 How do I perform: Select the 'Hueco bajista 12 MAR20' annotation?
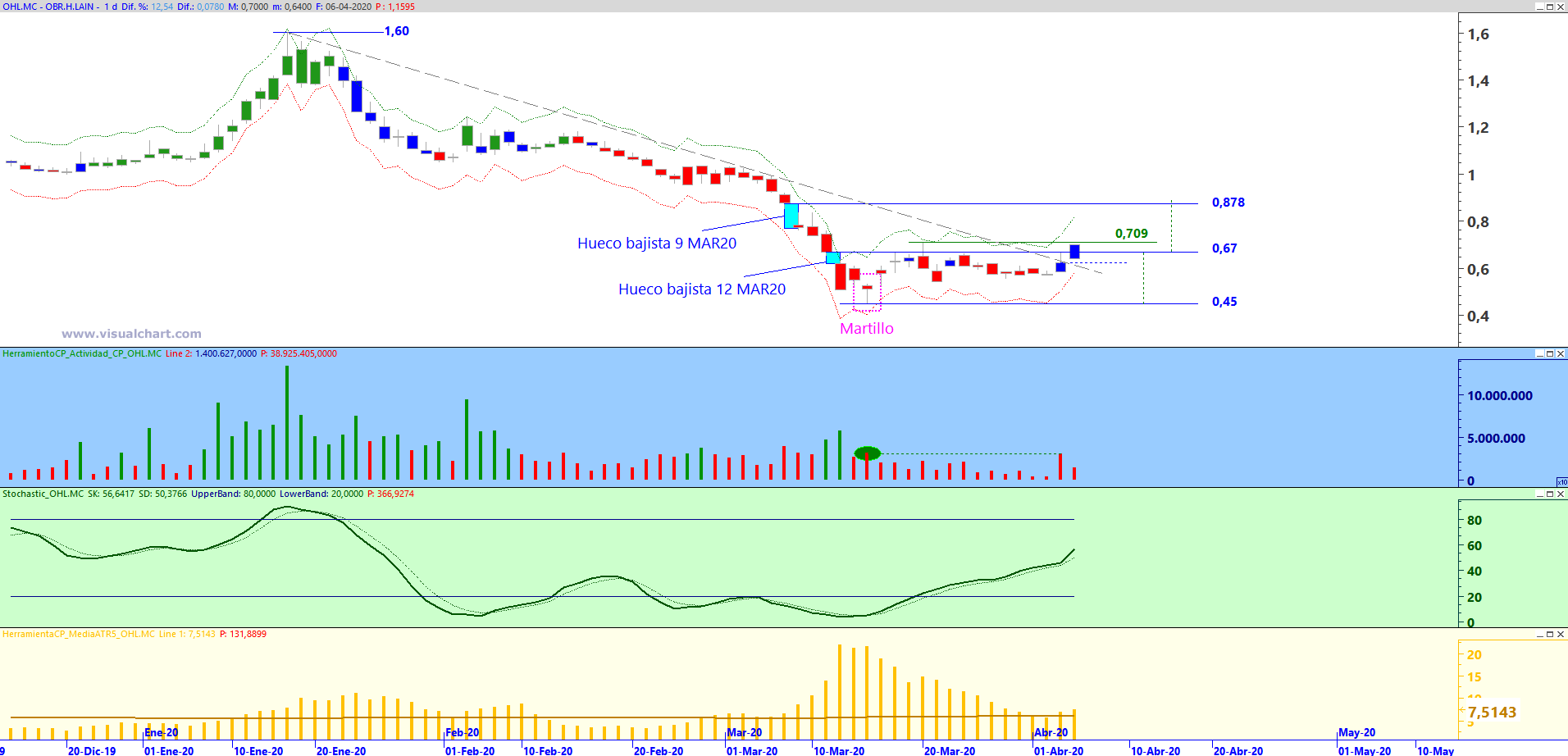702,289
